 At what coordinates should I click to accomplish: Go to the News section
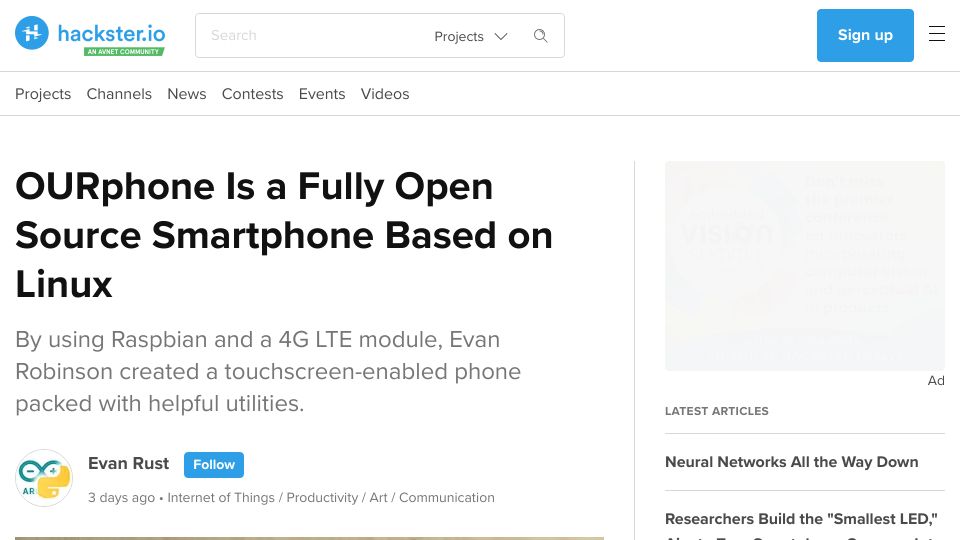pos(187,94)
